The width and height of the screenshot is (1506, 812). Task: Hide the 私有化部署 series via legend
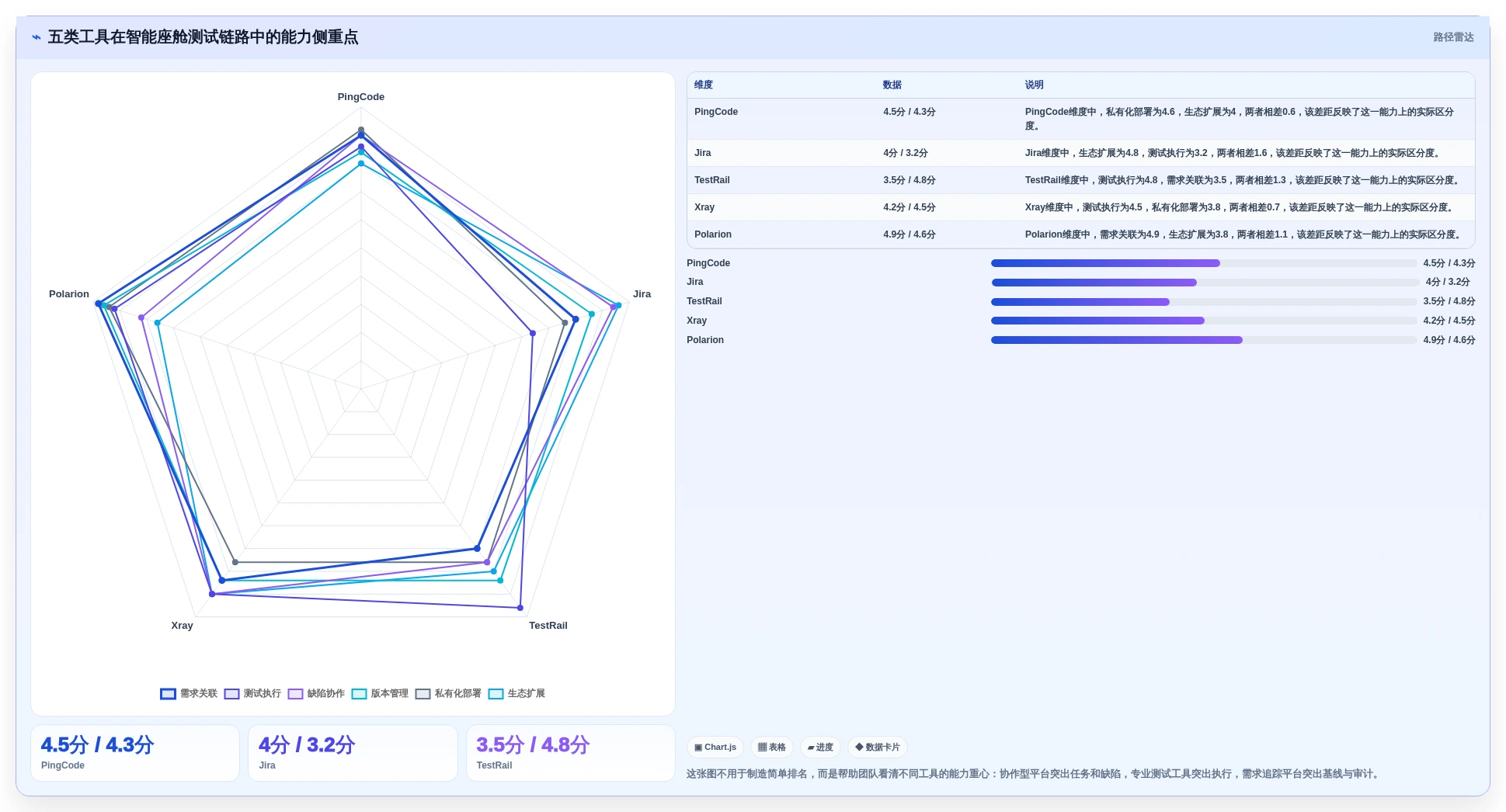pyautogui.click(x=448, y=694)
